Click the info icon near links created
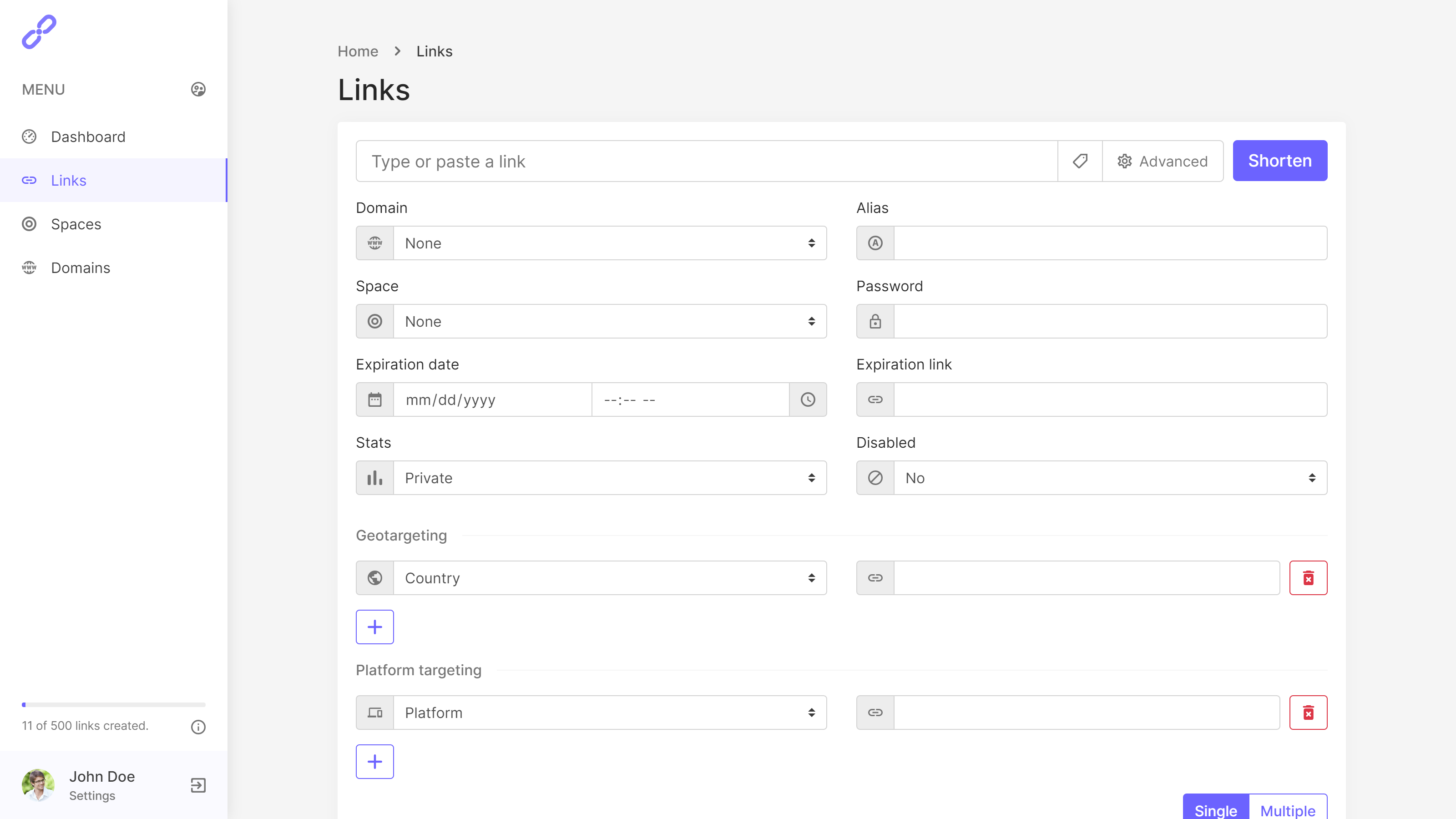 pyautogui.click(x=198, y=727)
